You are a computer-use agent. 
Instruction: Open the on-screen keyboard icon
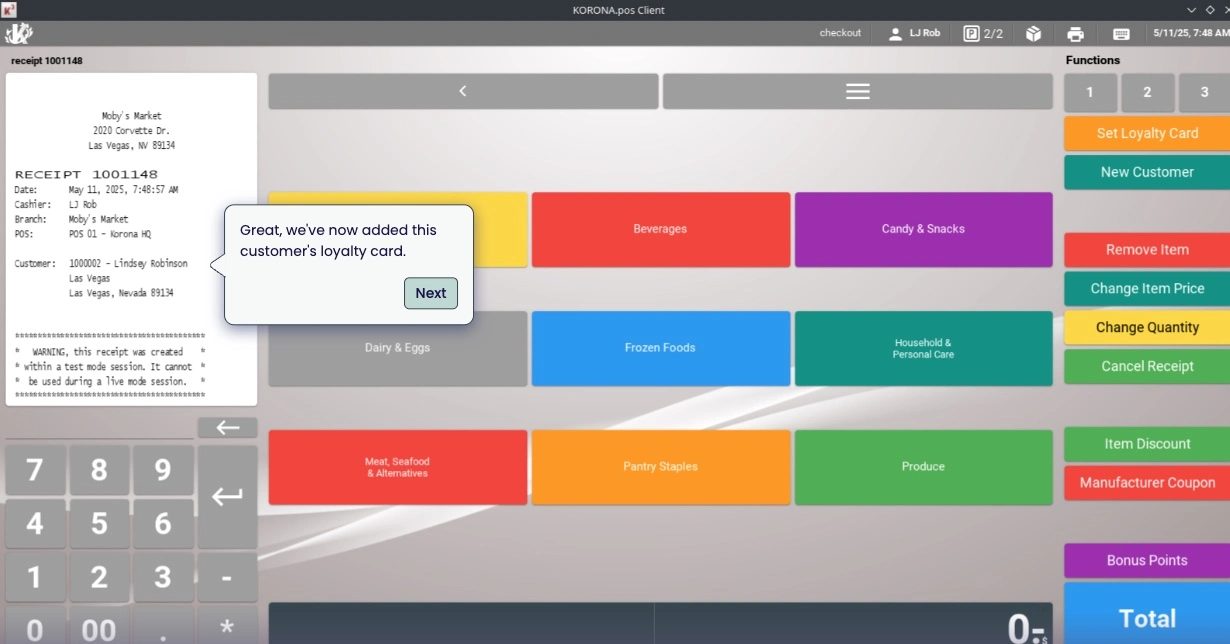(1121, 33)
